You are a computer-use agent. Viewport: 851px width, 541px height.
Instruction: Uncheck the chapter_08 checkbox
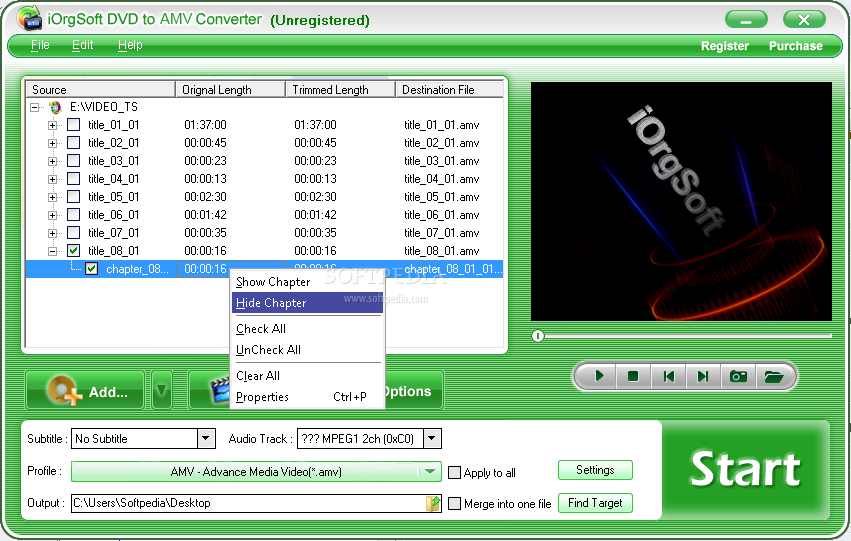coord(91,269)
